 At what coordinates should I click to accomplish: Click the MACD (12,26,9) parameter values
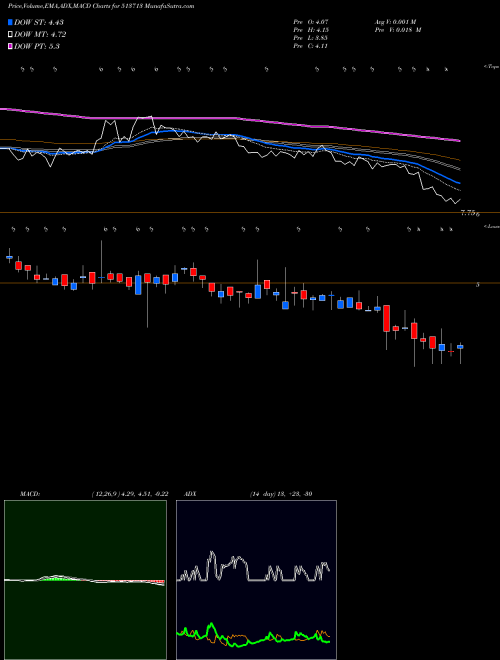(x=129, y=494)
